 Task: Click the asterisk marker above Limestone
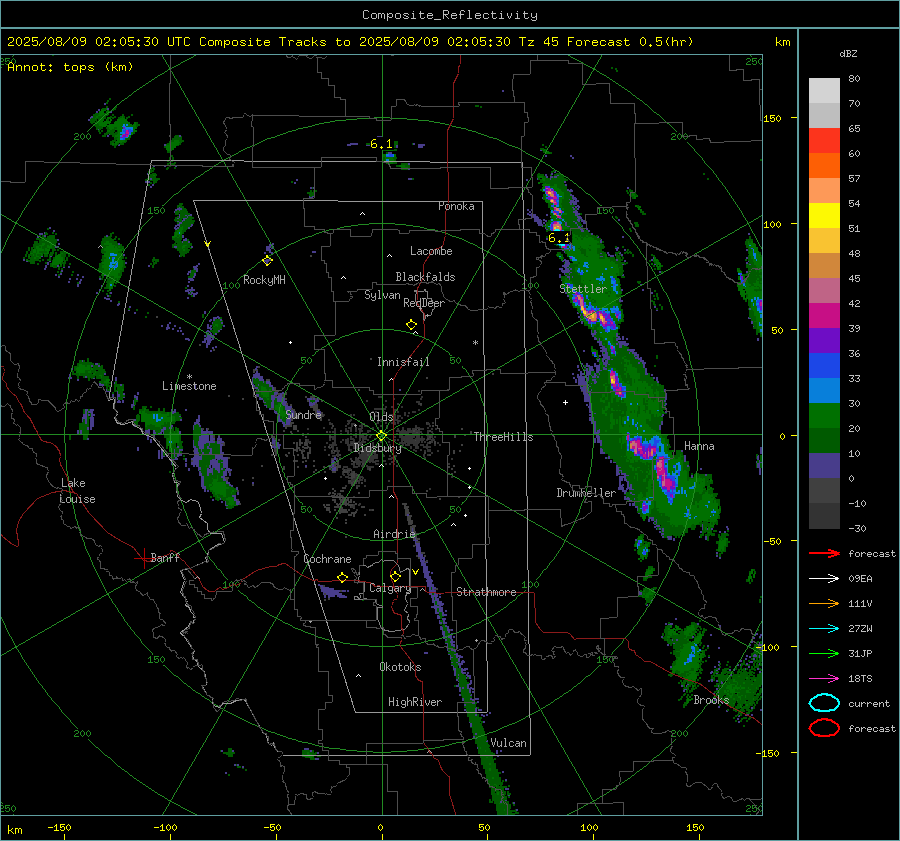pos(189,377)
